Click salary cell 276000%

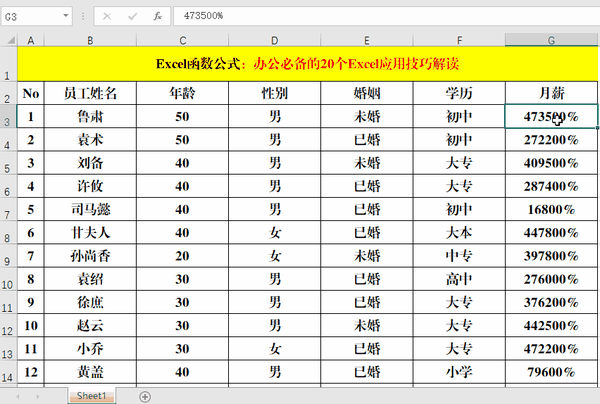pyautogui.click(x=551, y=279)
